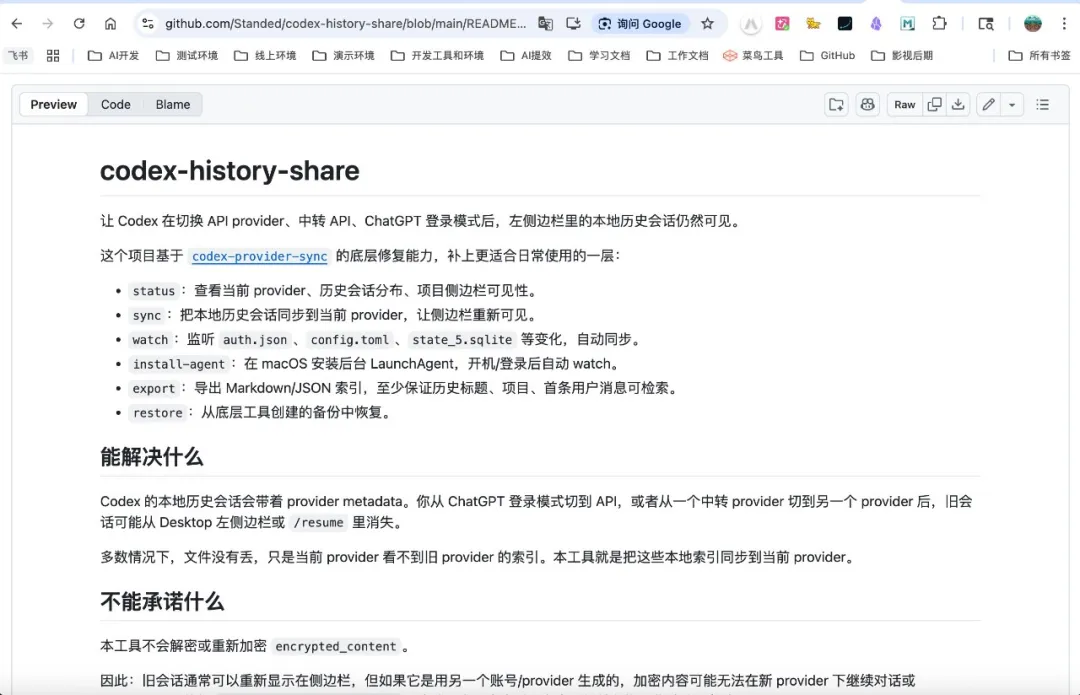The height and width of the screenshot is (695, 1080).
Task: Open the tab search icon
Action: click(986, 23)
